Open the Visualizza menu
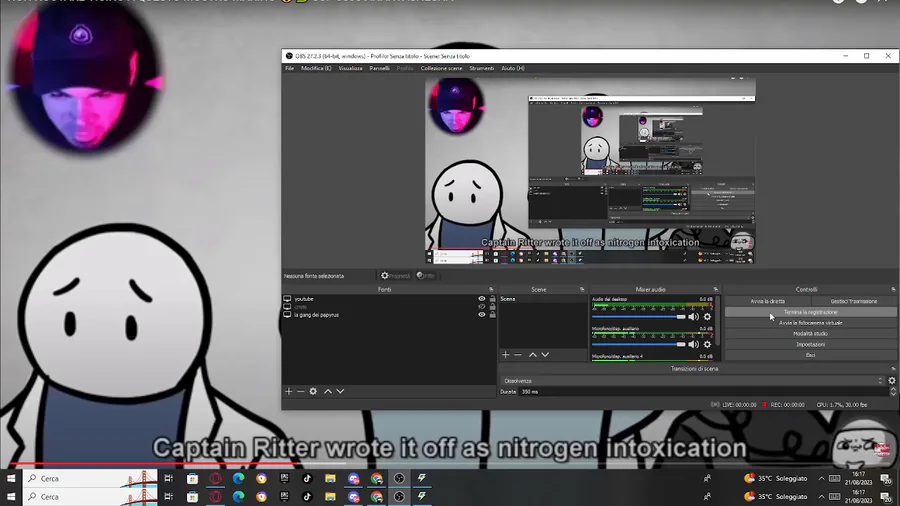900x506 pixels. (x=350, y=68)
